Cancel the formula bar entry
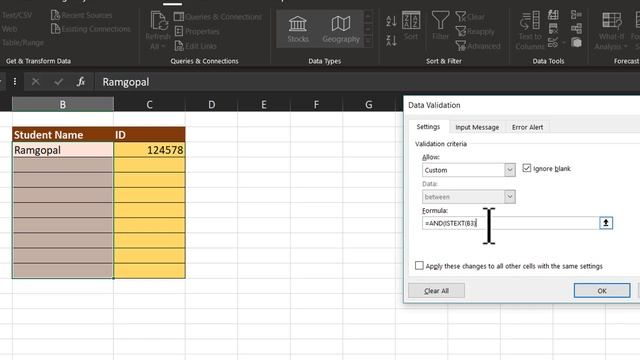Screen dimensions: 640x360 (x=36, y=82)
